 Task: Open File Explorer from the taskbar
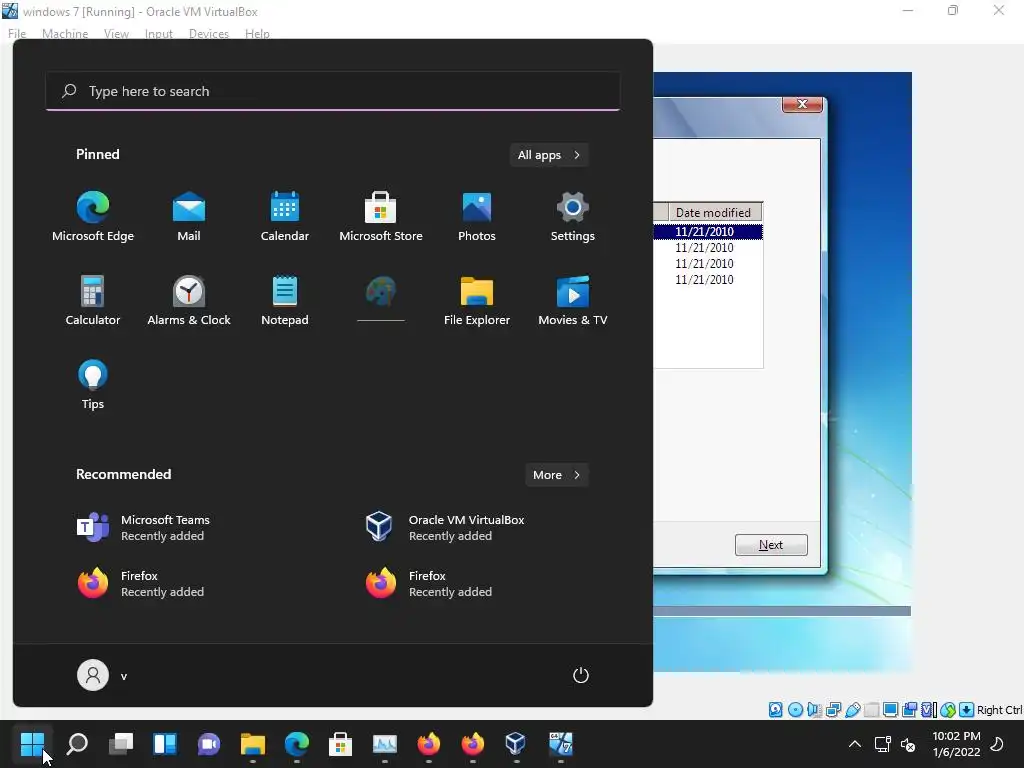pyautogui.click(x=253, y=743)
